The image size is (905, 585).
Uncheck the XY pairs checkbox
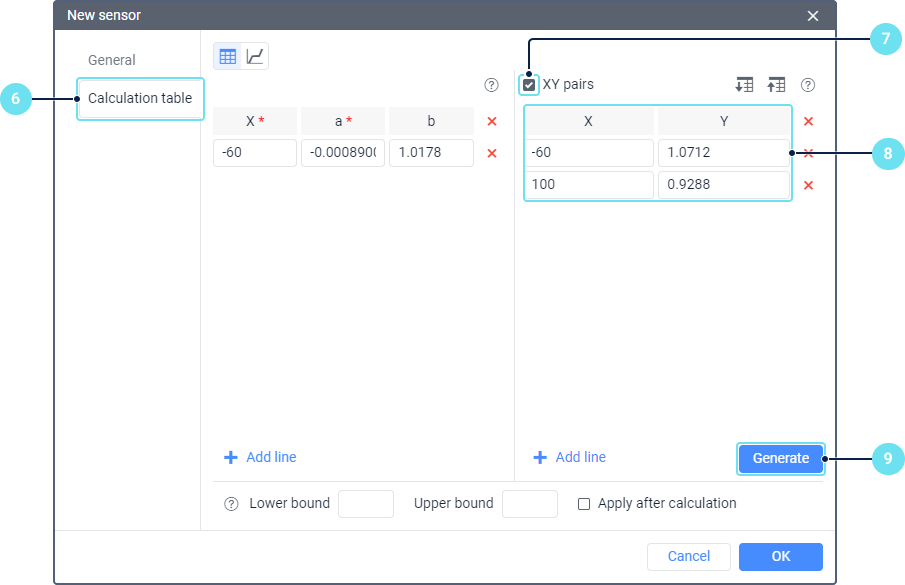(529, 85)
